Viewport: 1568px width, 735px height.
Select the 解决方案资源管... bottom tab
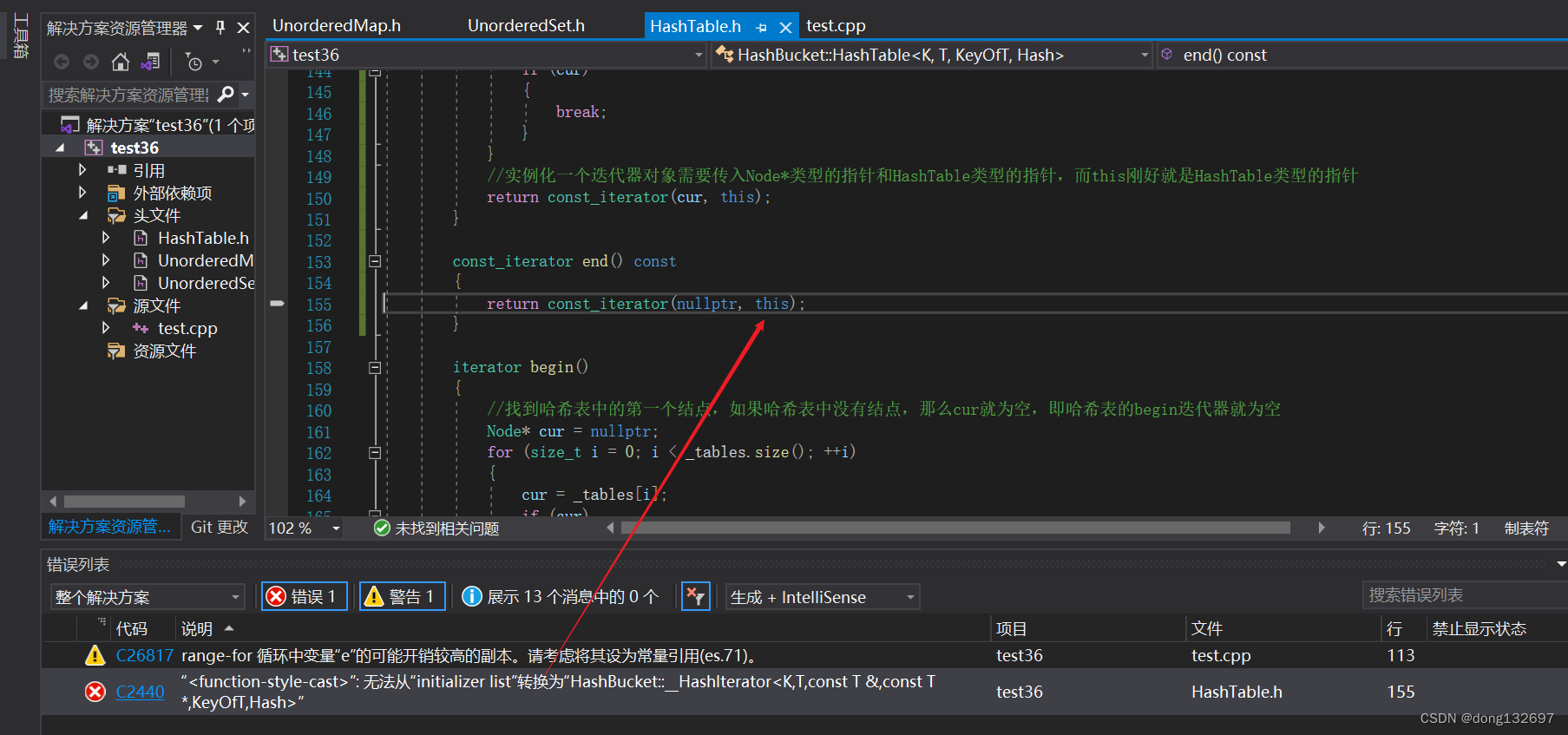(x=109, y=527)
